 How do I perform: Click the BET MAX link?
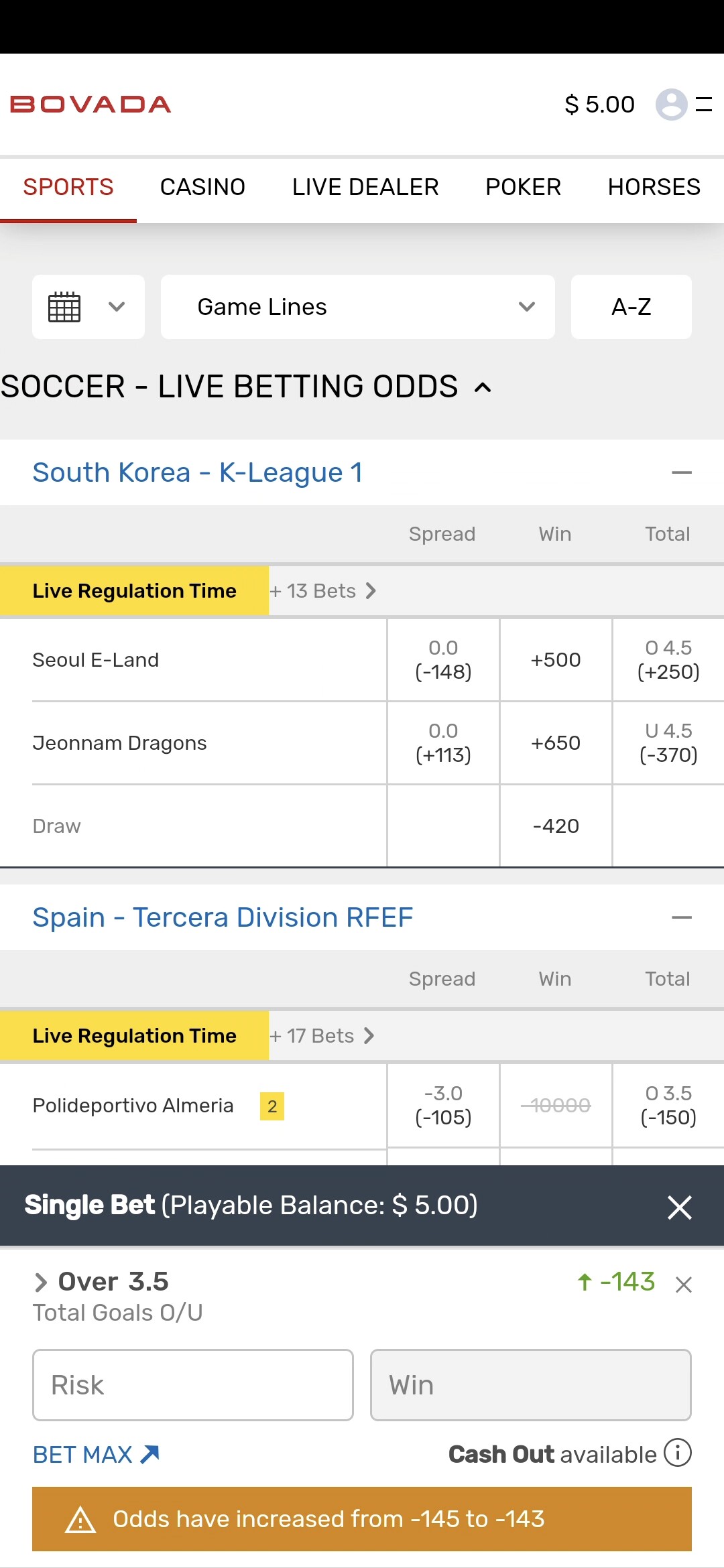(x=96, y=1455)
